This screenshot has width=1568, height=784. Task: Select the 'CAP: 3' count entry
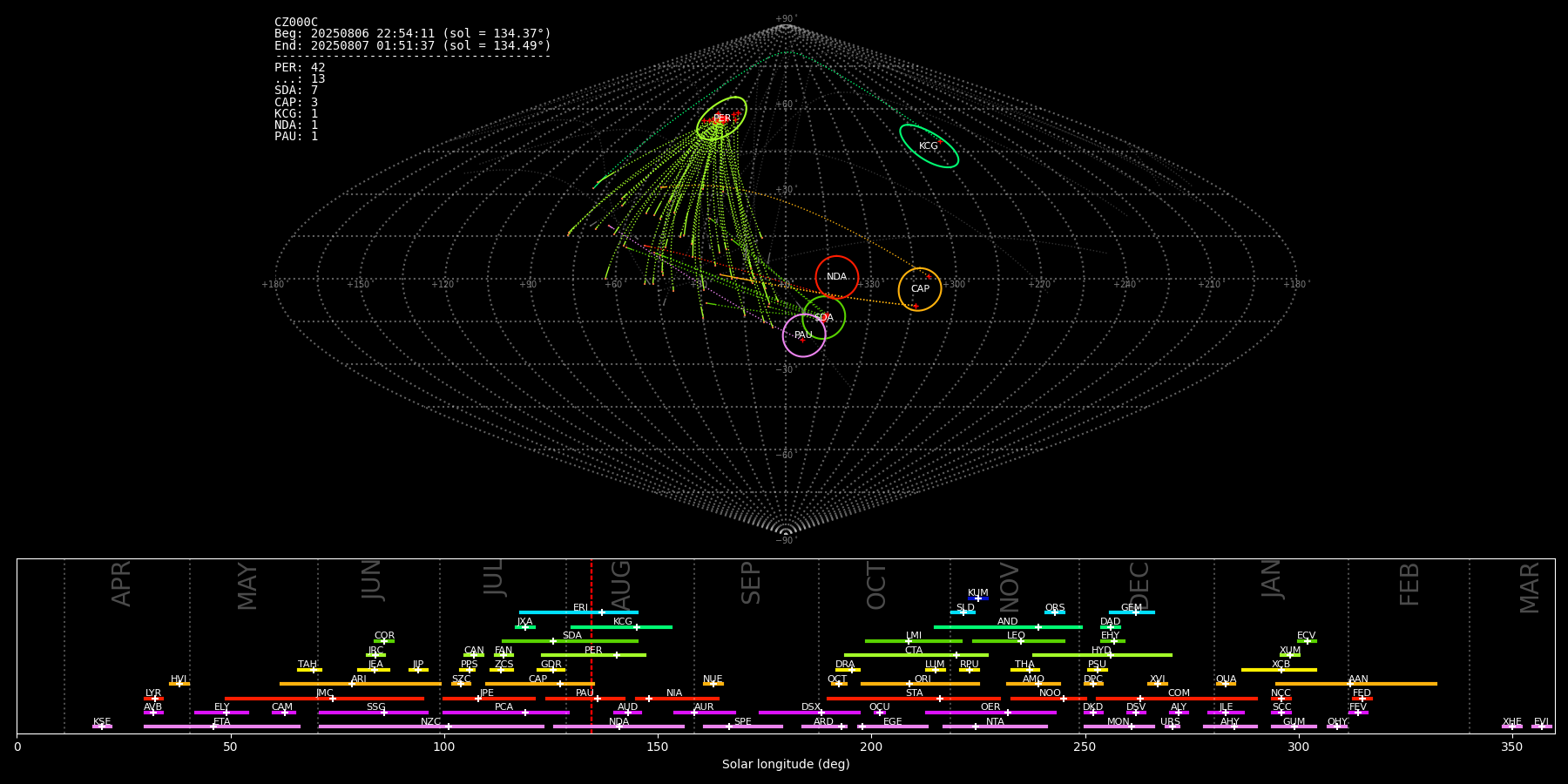click(296, 102)
